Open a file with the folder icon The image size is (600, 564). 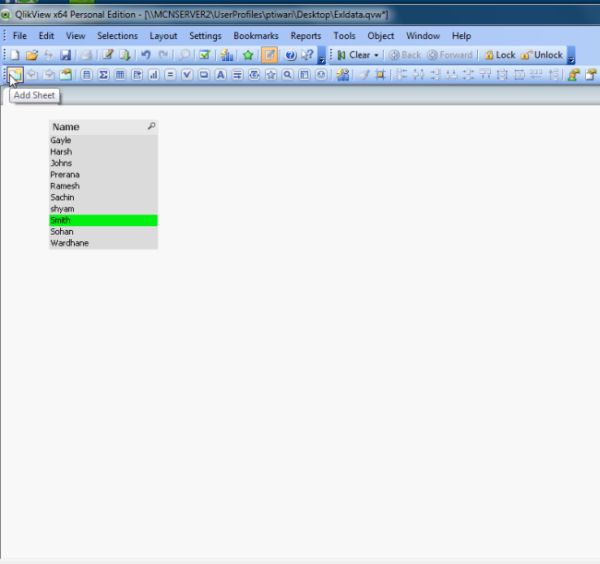[x=32, y=55]
